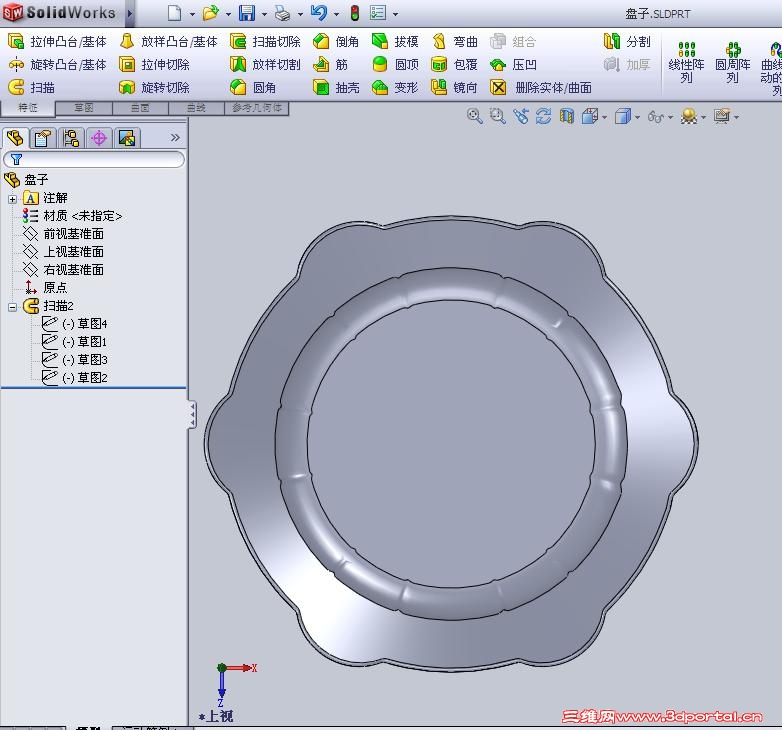Screen dimensions: 782x730
Task: Click the Zoom to Area icon
Action: 497,116
